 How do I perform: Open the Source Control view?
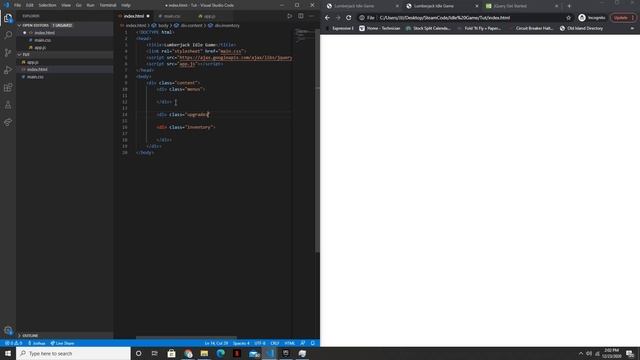tap(8, 53)
